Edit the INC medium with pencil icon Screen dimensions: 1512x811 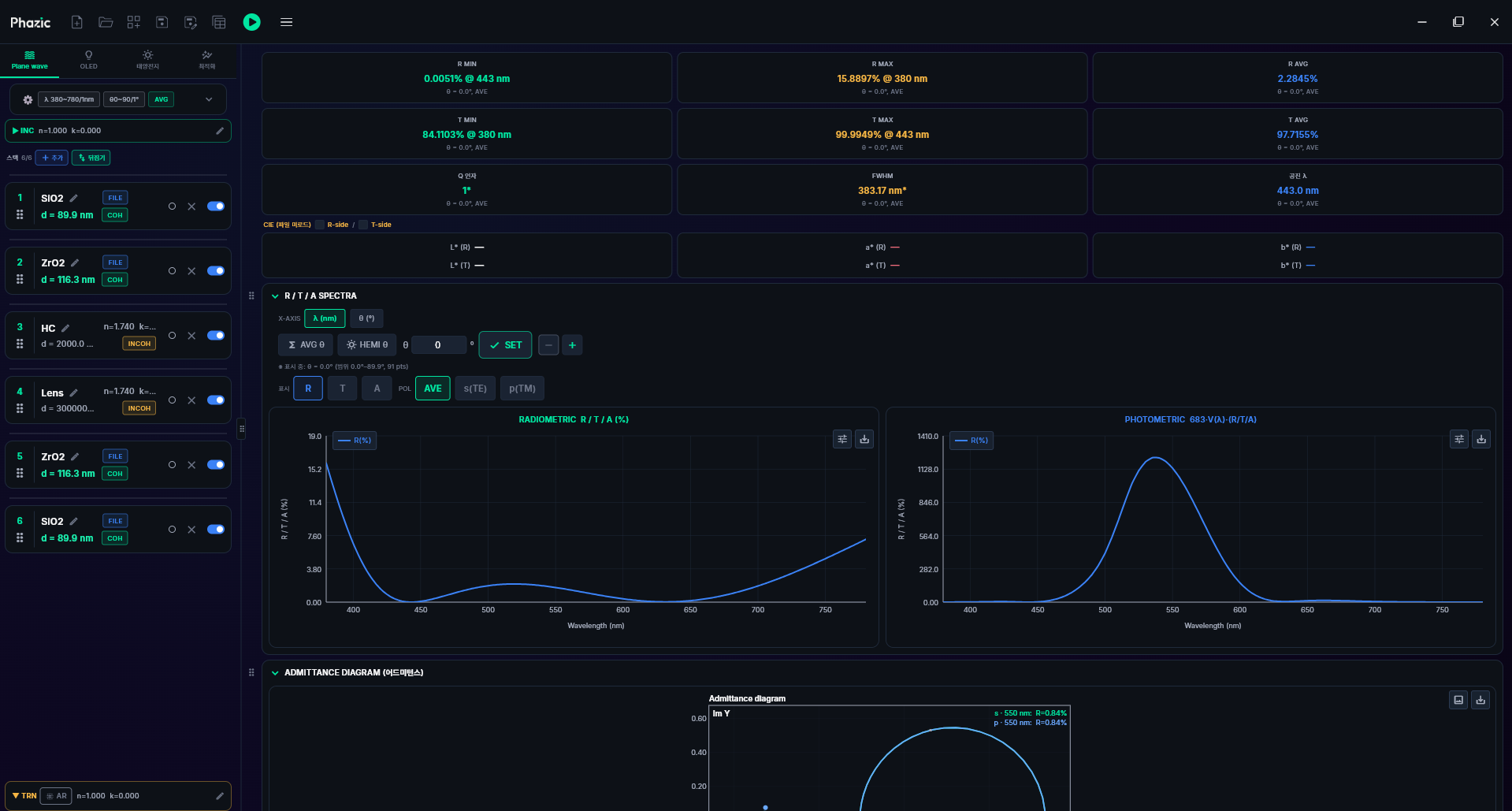click(x=220, y=131)
